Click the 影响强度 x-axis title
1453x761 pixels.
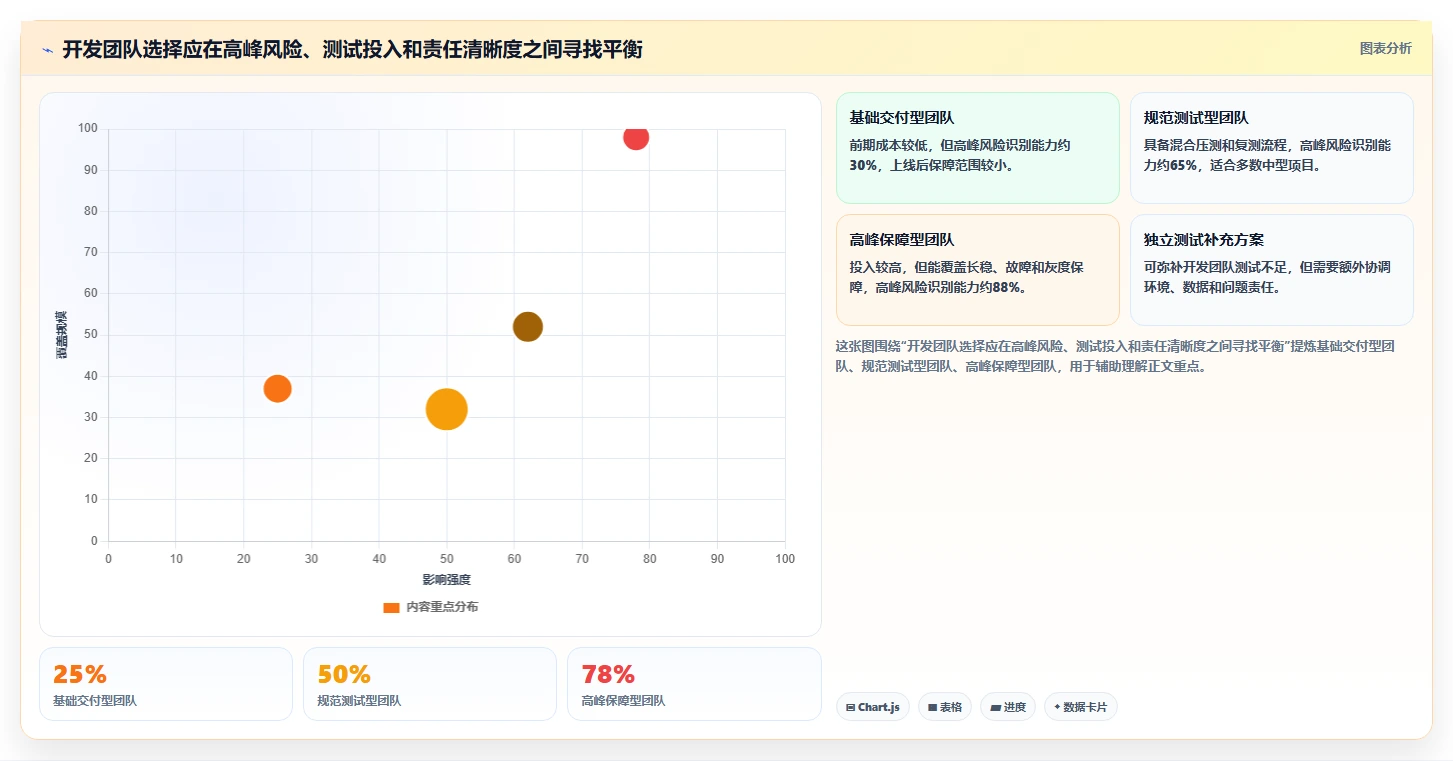[x=446, y=580]
